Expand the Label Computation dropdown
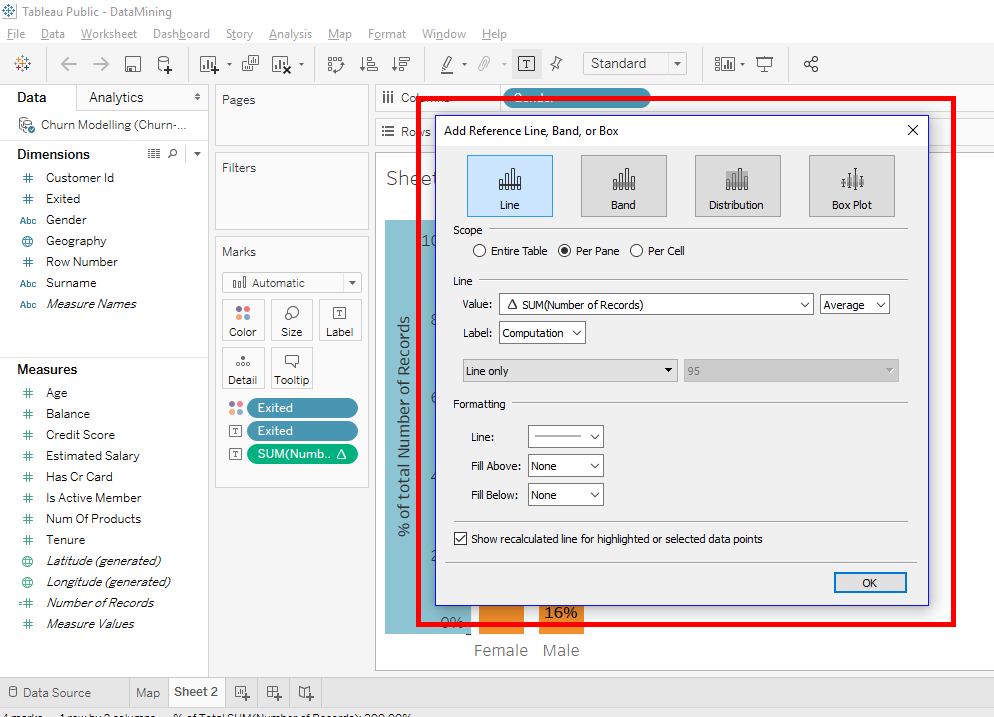Image resolution: width=994 pixels, height=717 pixels. click(542, 333)
